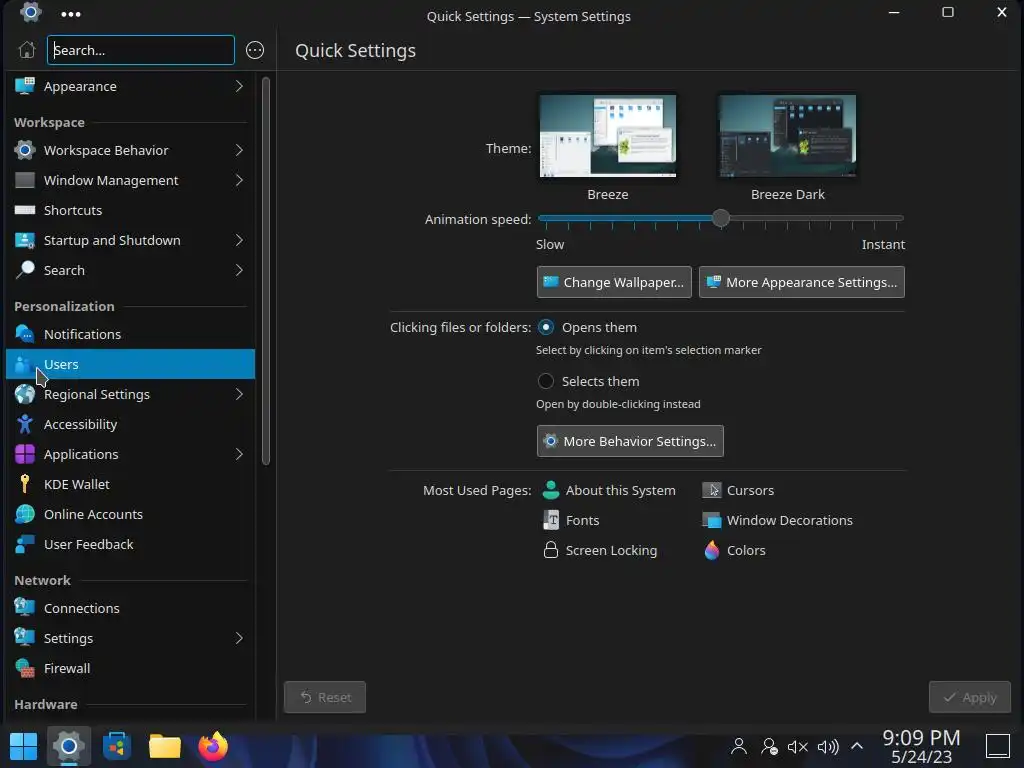1024x768 pixels.
Task: Click More Appearance Settings button
Action: click(801, 282)
